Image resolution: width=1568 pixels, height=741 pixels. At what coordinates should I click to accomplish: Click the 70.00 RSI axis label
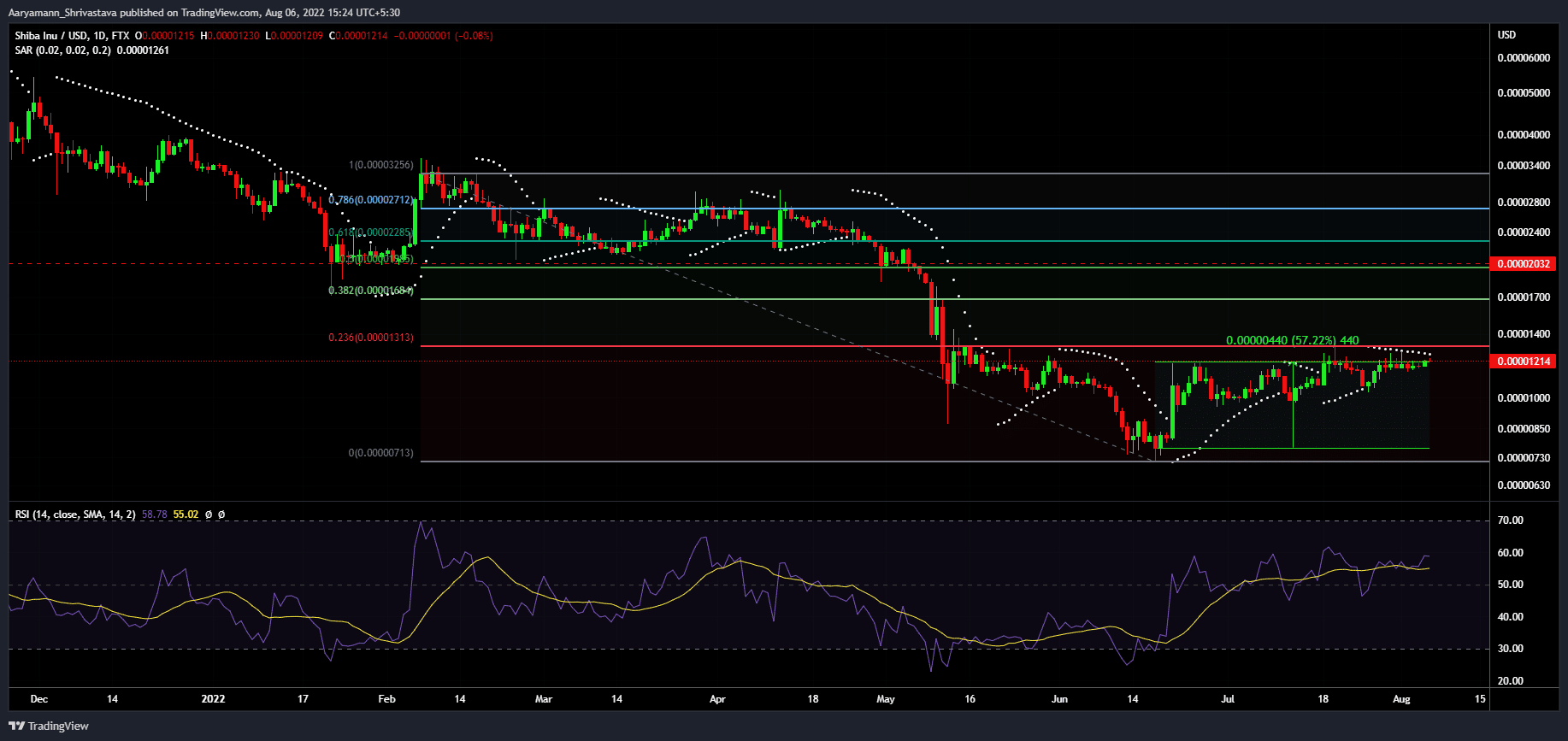pyautogui.click(x=1511, y=520)
